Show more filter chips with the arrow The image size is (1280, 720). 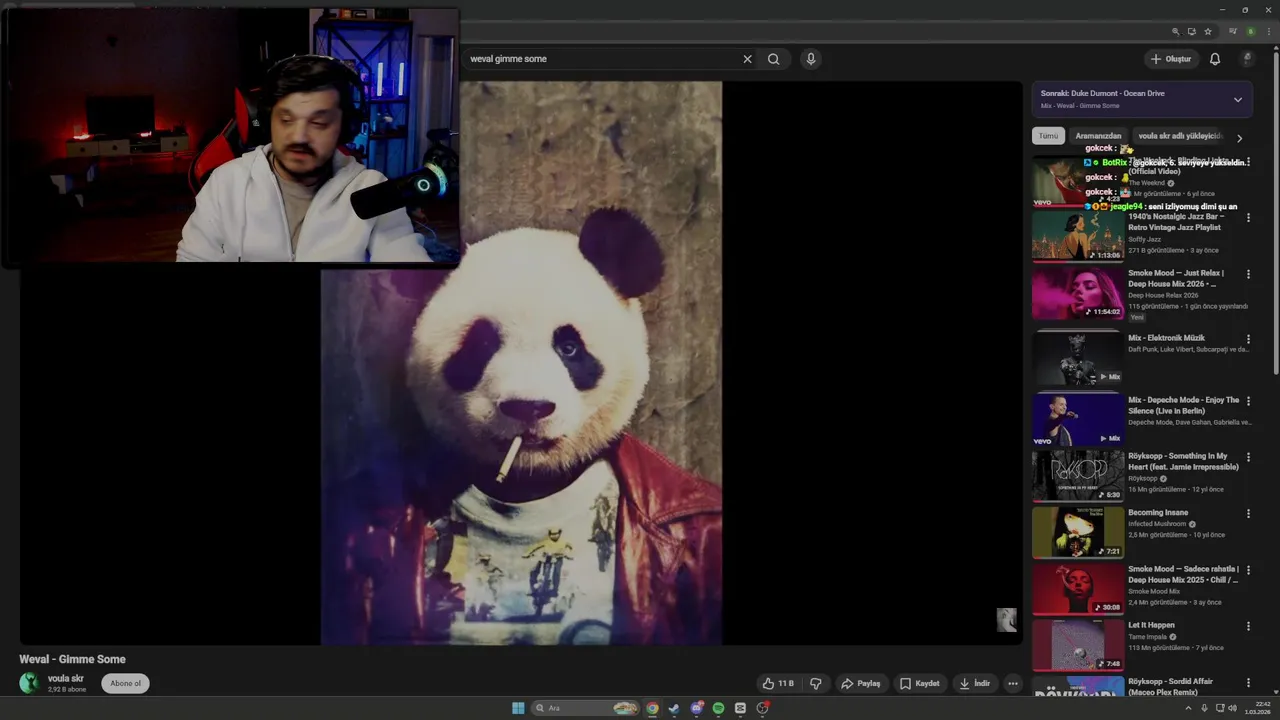pos(1239,138)
